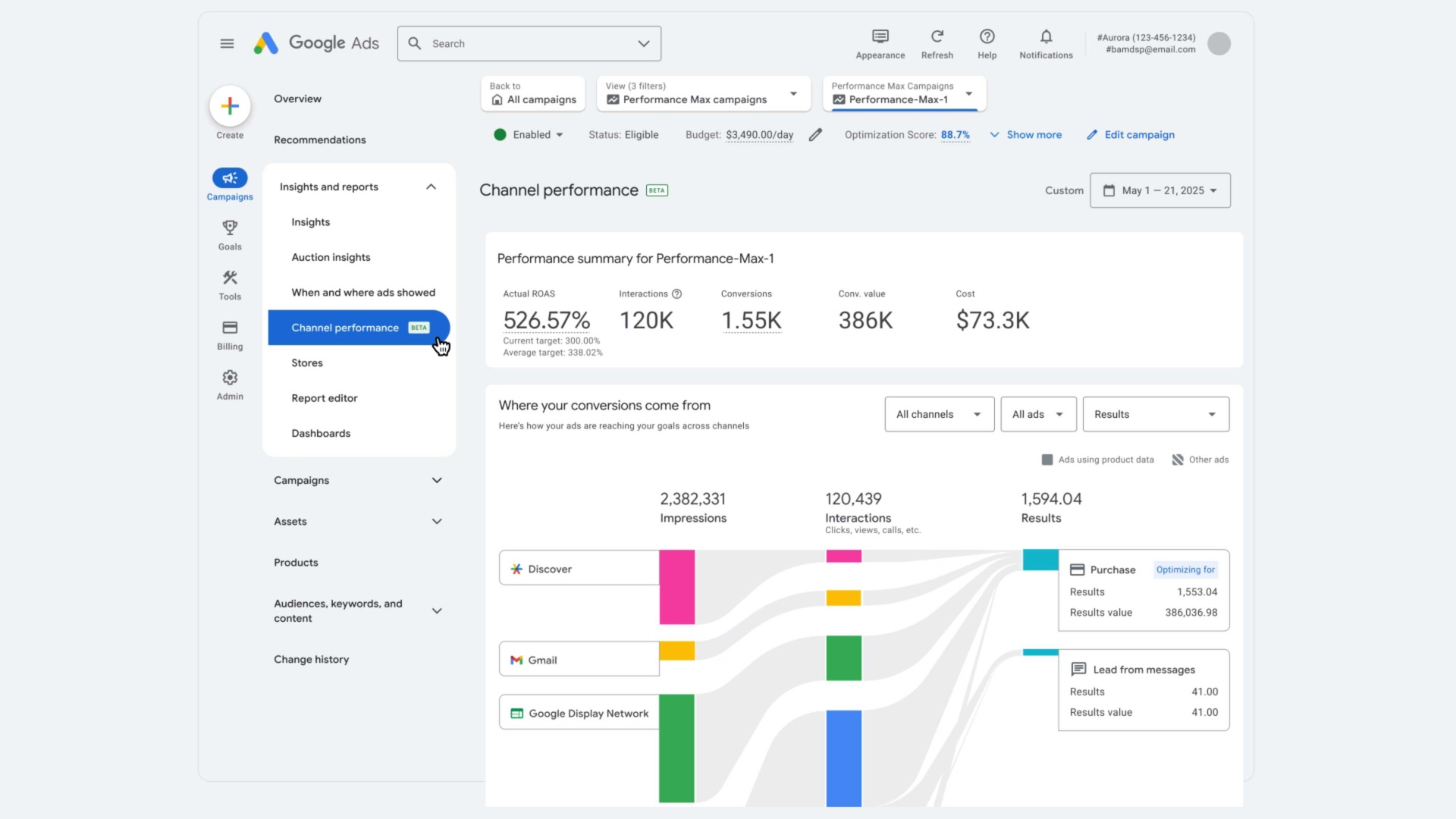Open the Report editor page
Viewport: 1456px width, 819px height.
tap(325, 397)
